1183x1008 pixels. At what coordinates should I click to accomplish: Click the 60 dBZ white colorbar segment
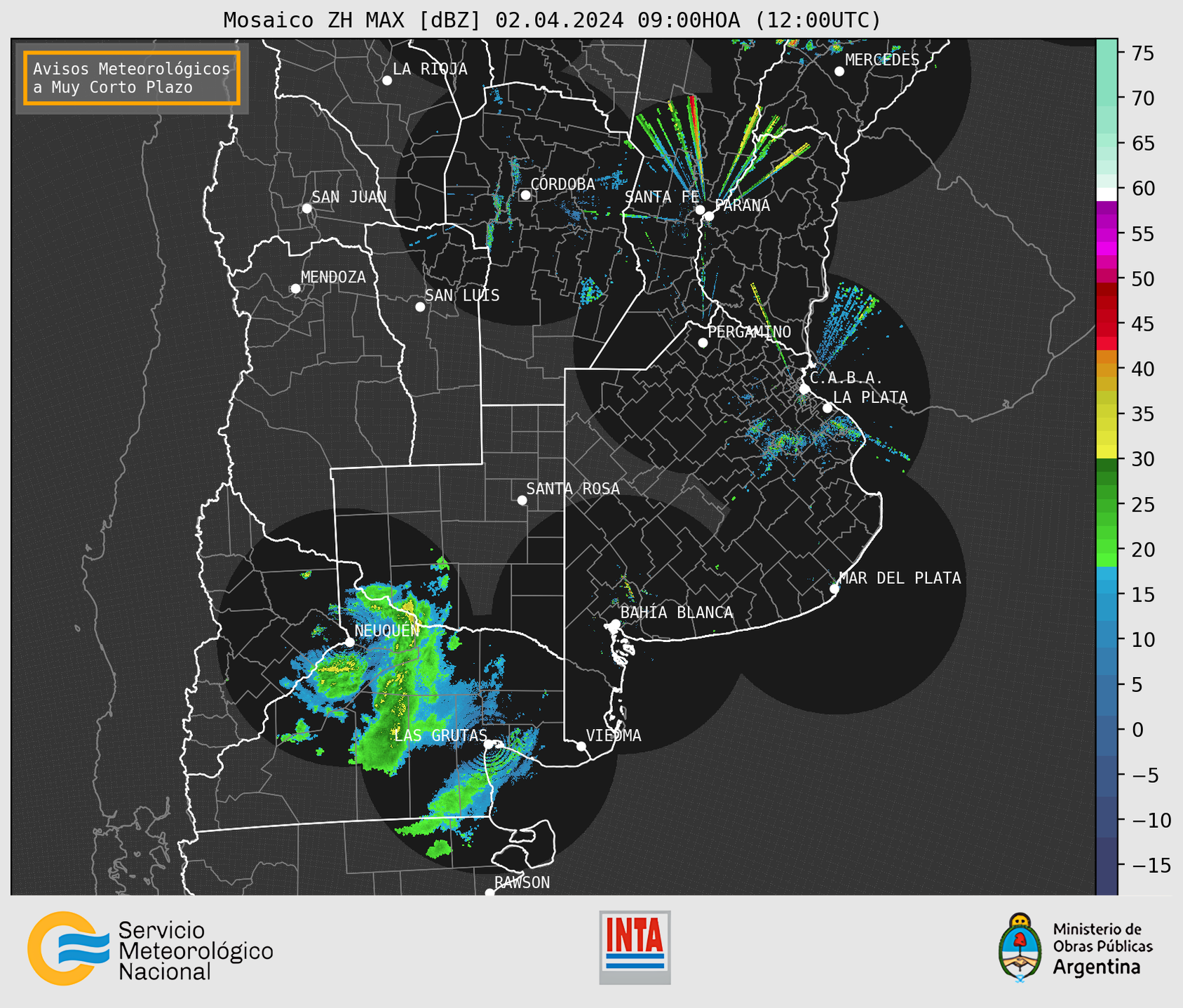pos(1107,194)
